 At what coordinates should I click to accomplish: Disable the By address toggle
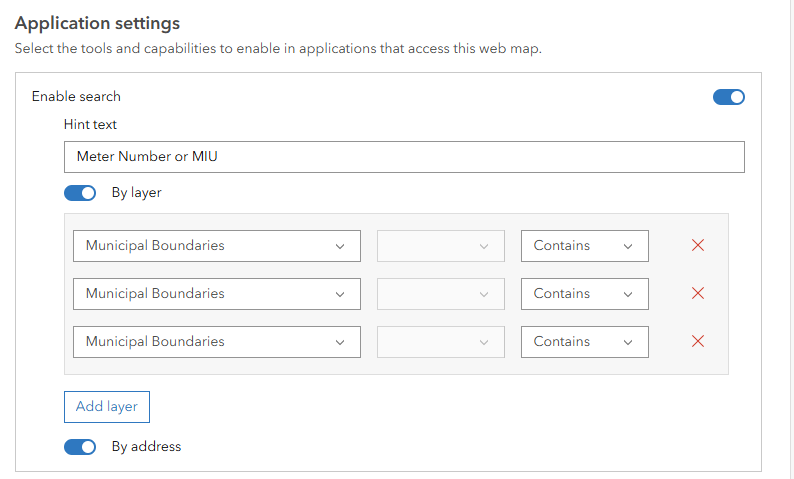coord(80,447)
